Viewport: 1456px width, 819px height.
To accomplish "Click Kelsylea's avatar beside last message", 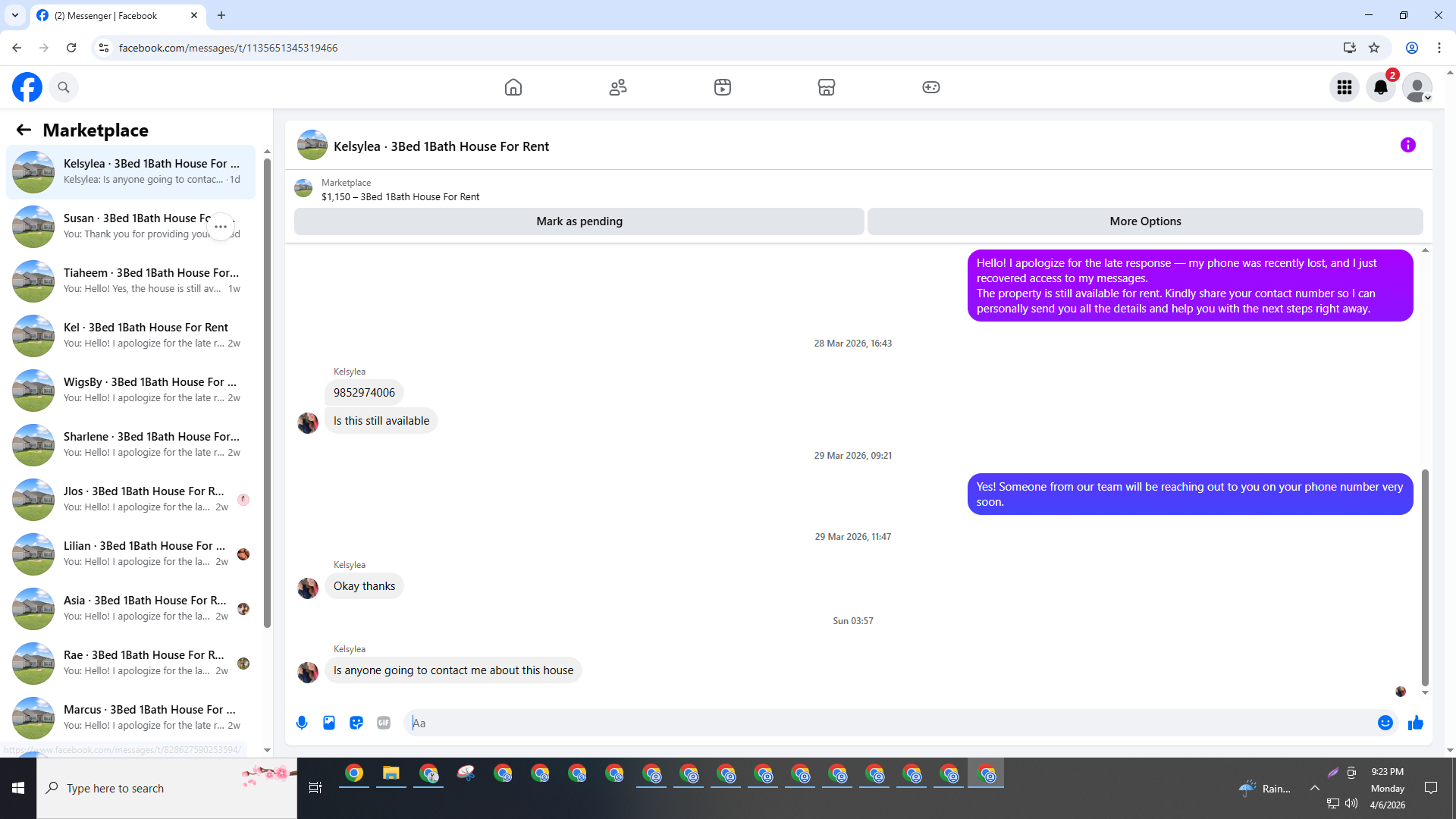I will (308, 672).
